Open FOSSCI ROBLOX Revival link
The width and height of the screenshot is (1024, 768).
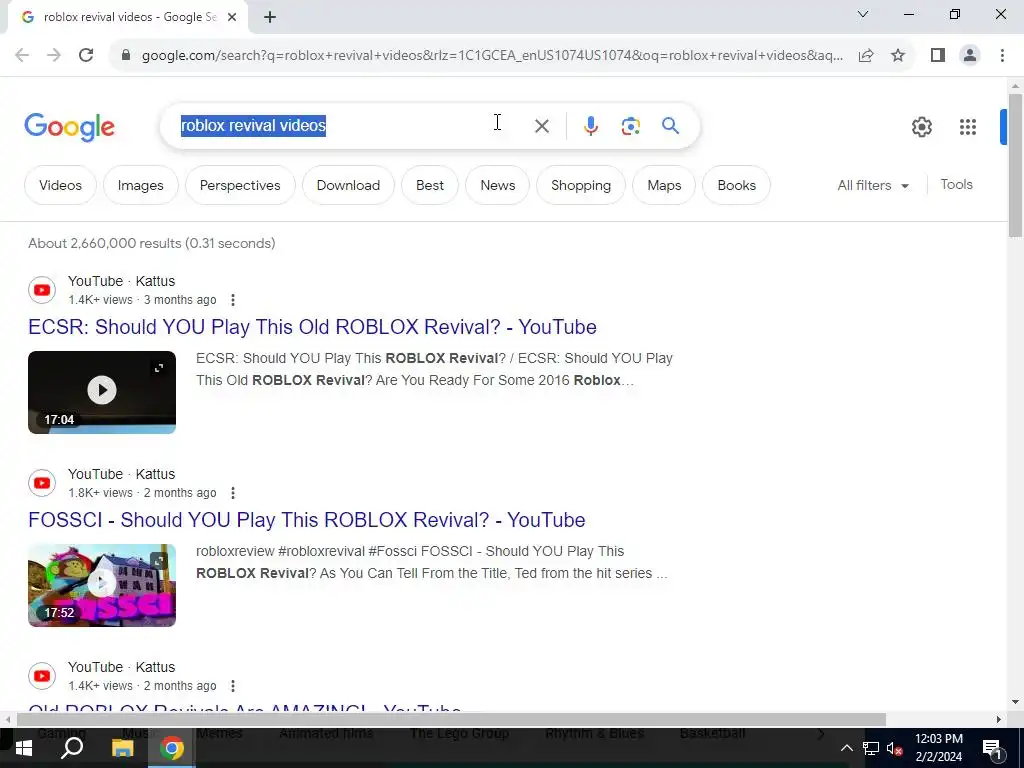coord(306,520)
